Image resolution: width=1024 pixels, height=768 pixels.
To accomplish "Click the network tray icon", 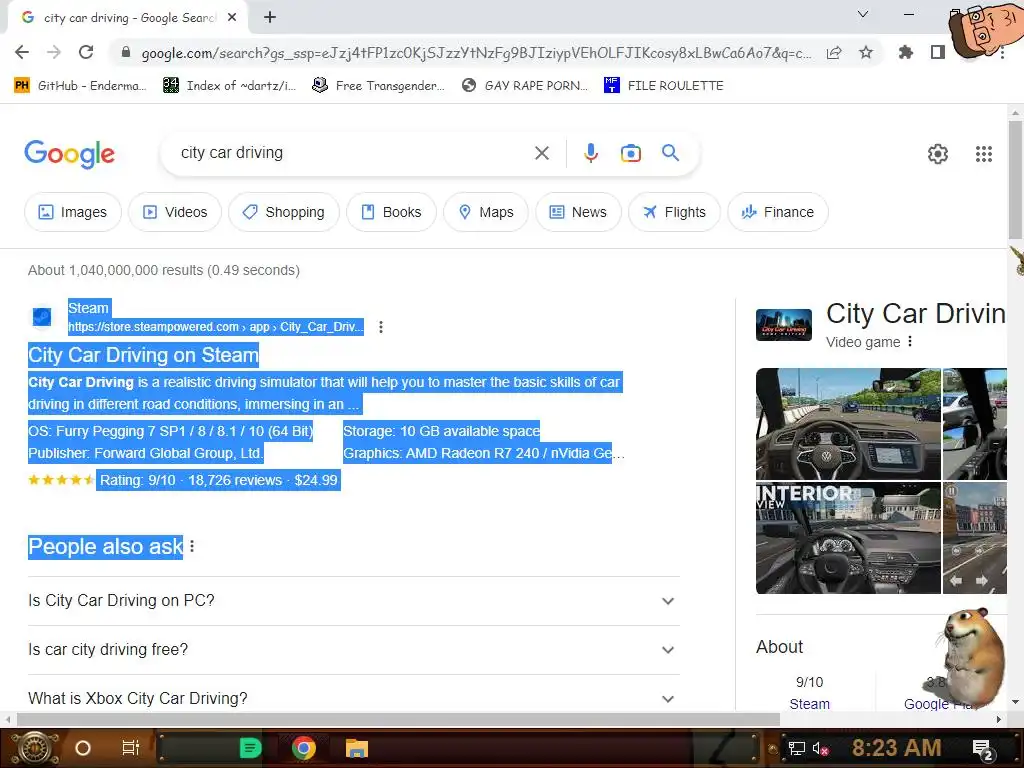I will 796,748.
